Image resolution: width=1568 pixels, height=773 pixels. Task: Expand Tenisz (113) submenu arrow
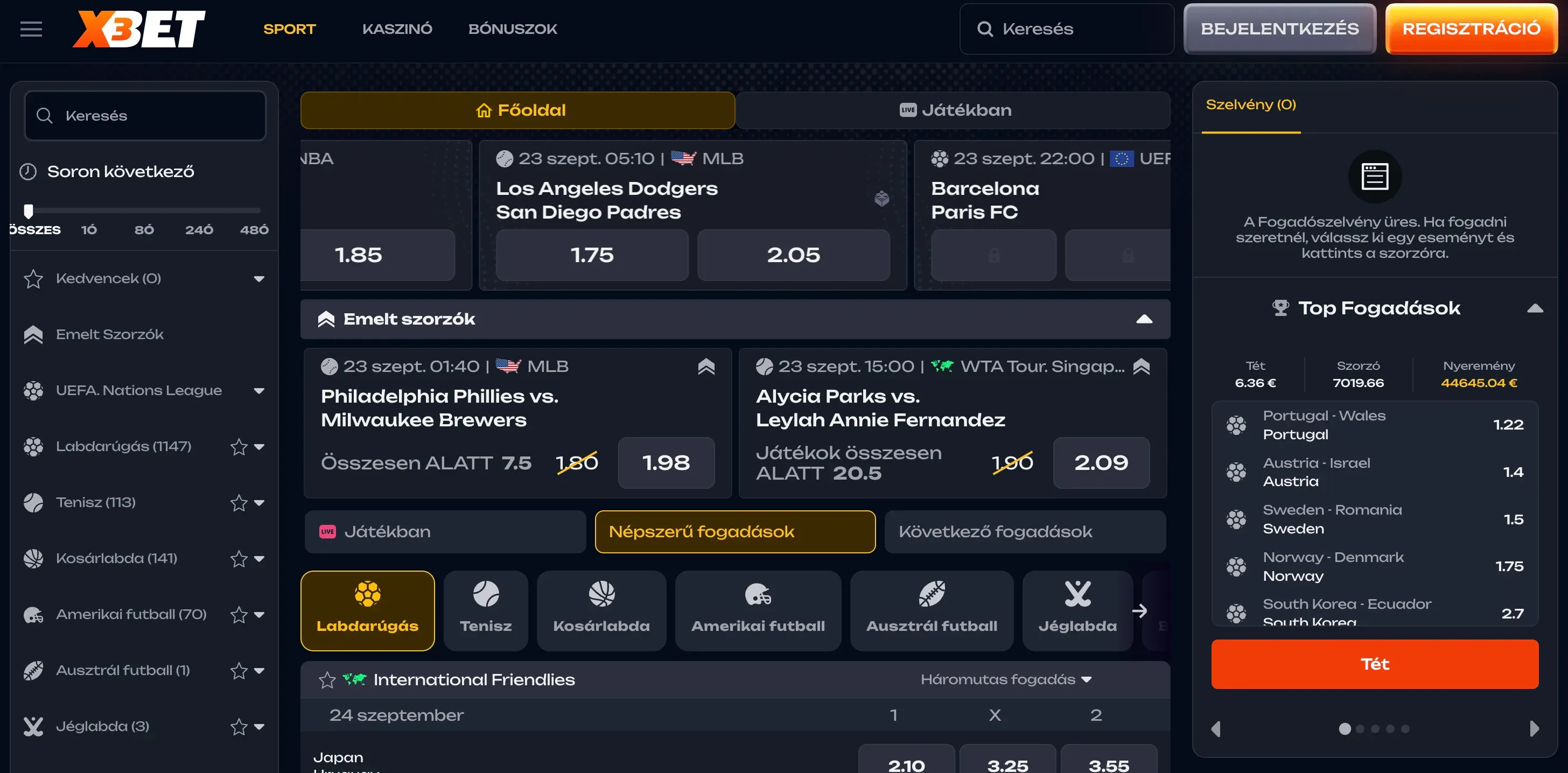pos(260,503)
